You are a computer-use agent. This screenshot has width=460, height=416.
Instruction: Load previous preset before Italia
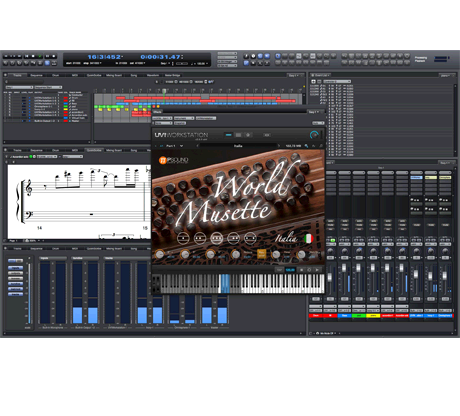pos(197,146)
